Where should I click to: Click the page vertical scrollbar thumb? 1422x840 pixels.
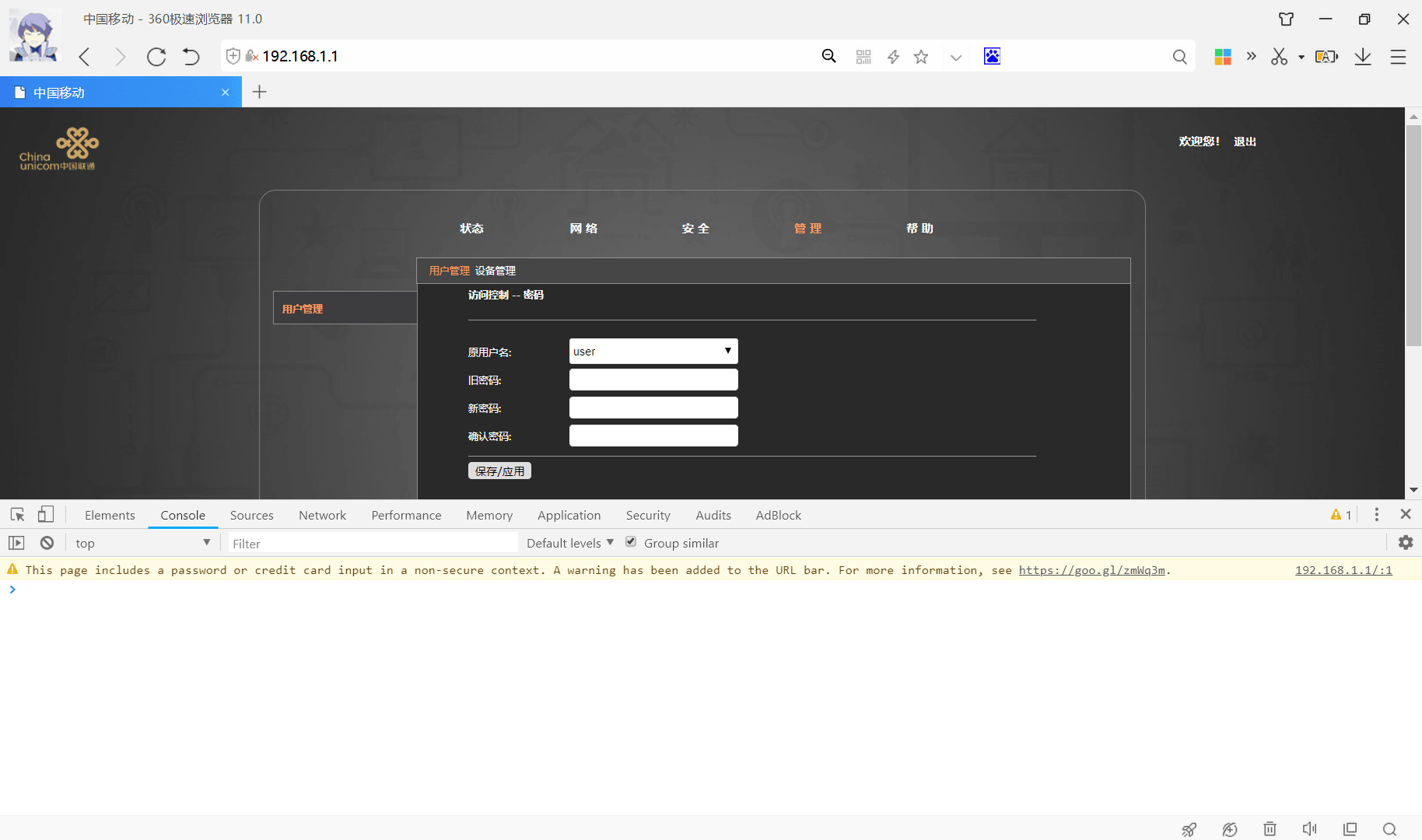pyautogui.click(x=1413, y=235)
